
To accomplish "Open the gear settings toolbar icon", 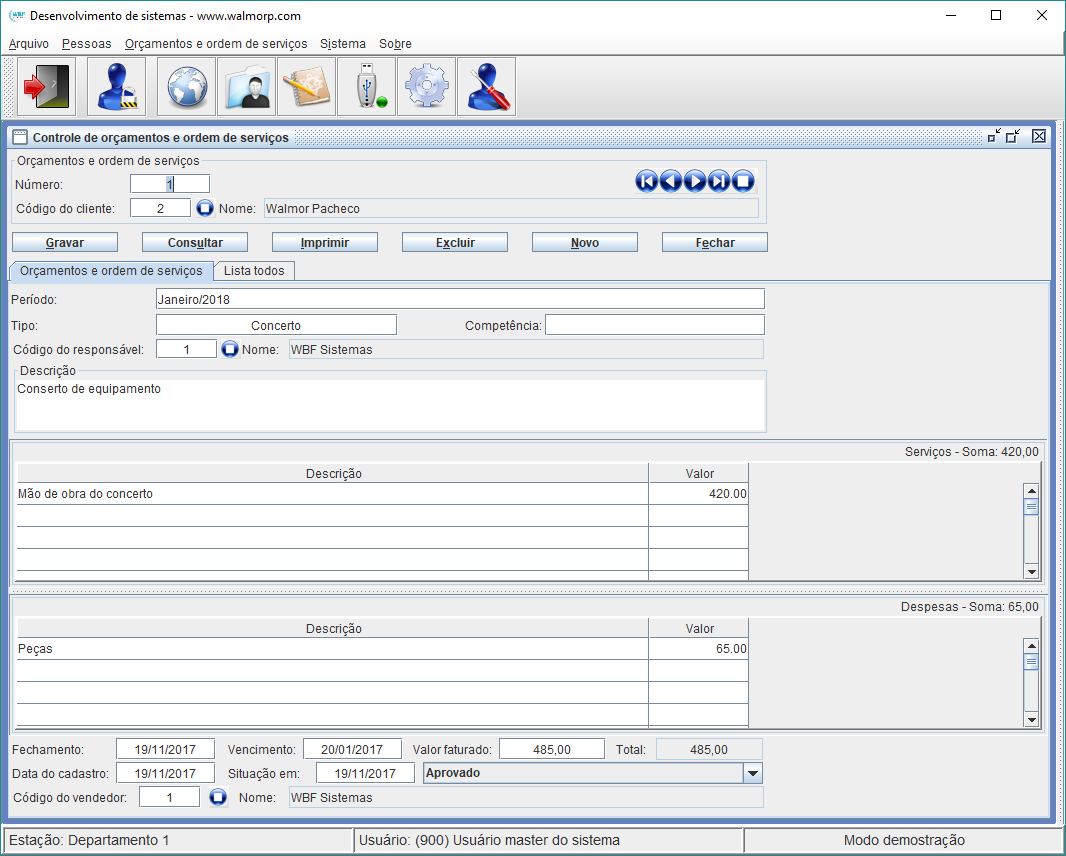I will [426, 87].
